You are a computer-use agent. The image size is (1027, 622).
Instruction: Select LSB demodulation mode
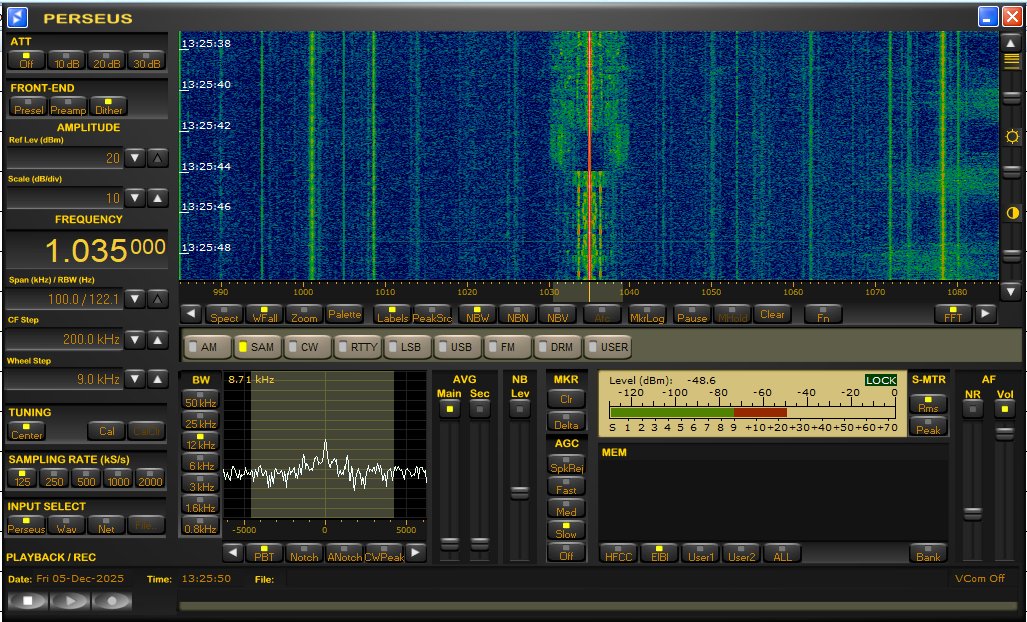pos(408,346)
